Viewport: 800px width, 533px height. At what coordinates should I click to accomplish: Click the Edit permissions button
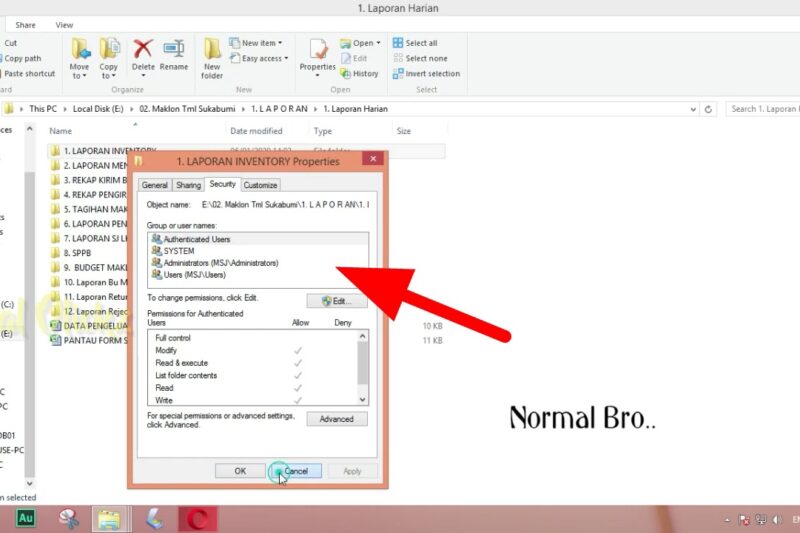click(x=337, y=300)
